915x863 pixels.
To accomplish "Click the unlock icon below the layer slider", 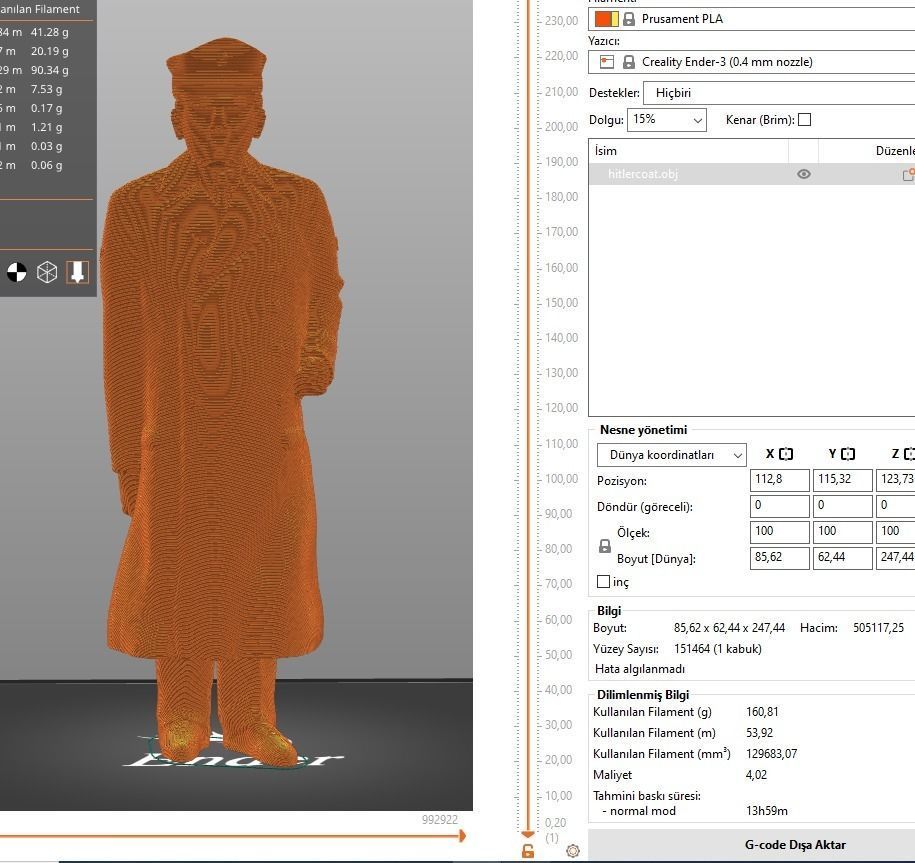I will pos(528,851).
